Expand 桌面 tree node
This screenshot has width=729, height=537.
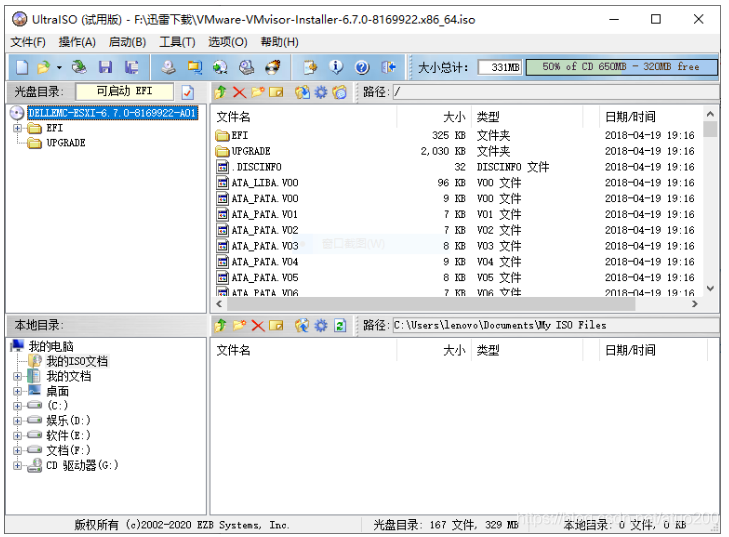tap(18, 391)
